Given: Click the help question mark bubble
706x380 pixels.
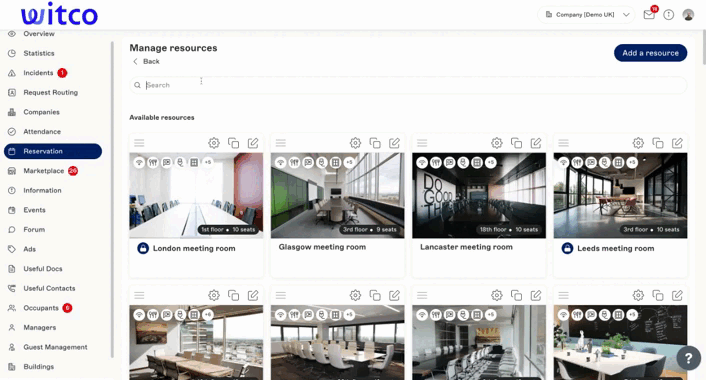Looking at the screenshot, I should [688, 358].
